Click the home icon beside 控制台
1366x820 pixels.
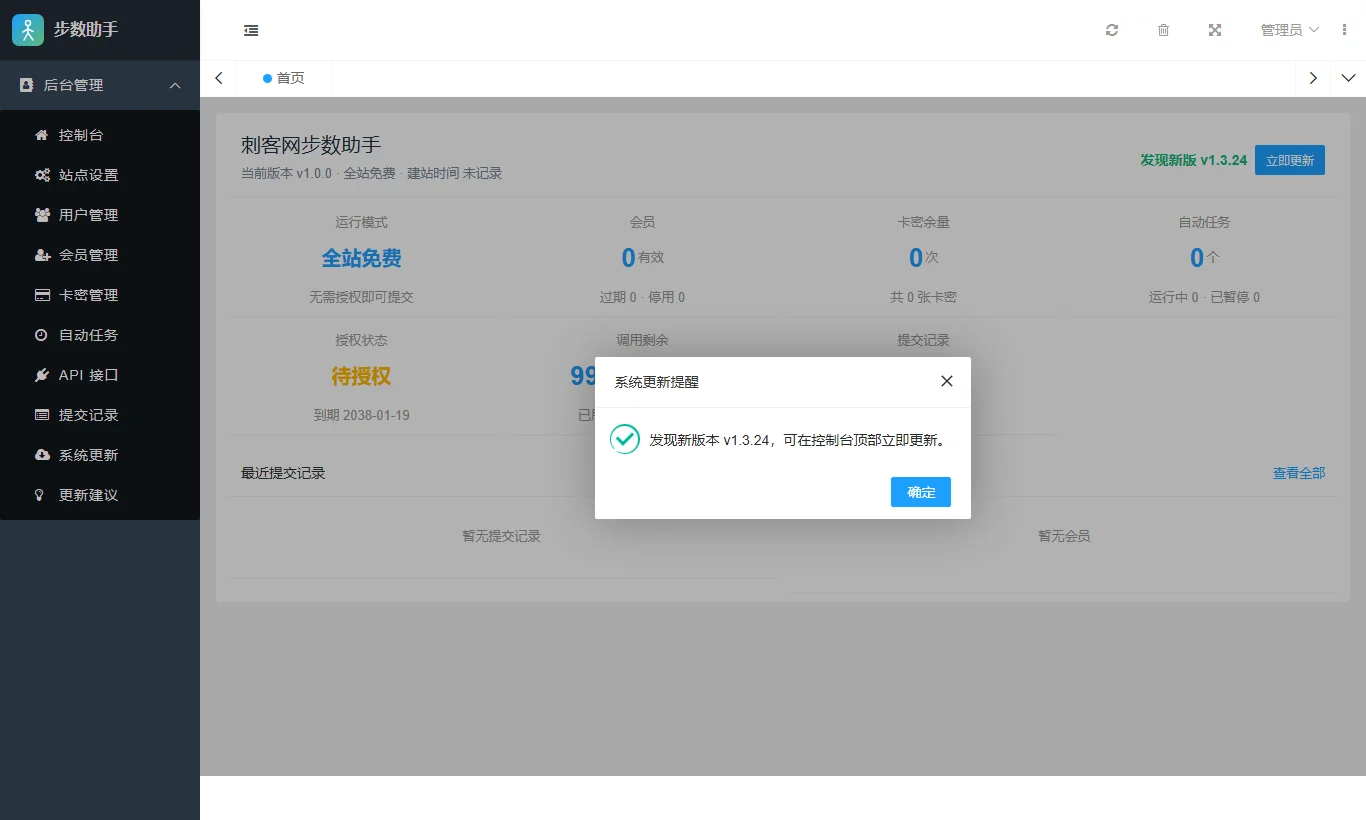tap(42, 135)
